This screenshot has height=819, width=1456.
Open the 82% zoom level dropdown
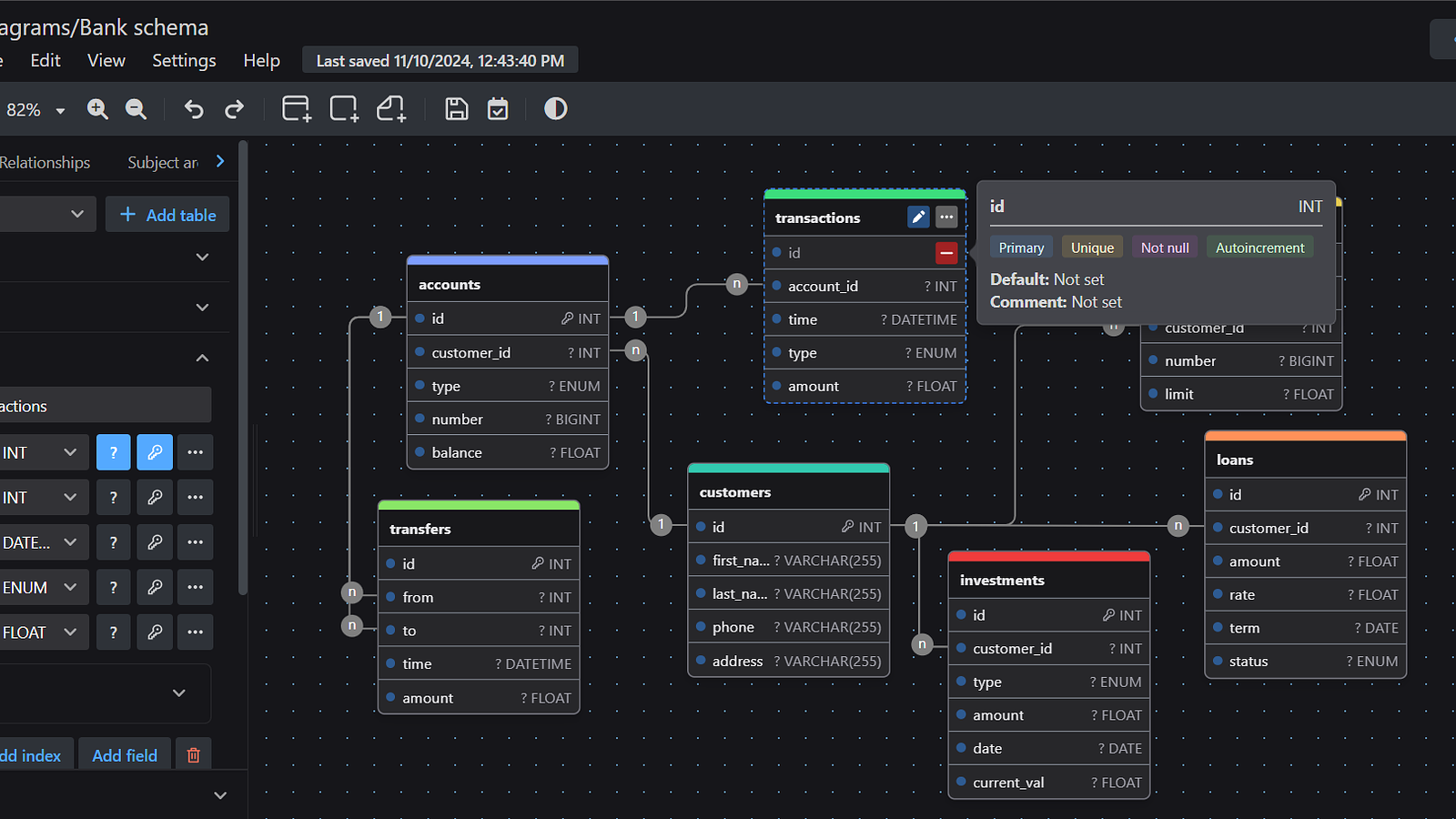pos(36,110)
